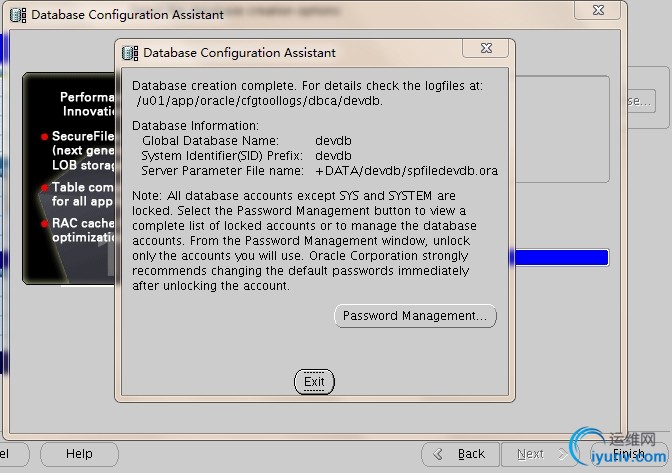Click the Help button at the bottom
The image size is (672, 473).
click(x=79, y=454)
